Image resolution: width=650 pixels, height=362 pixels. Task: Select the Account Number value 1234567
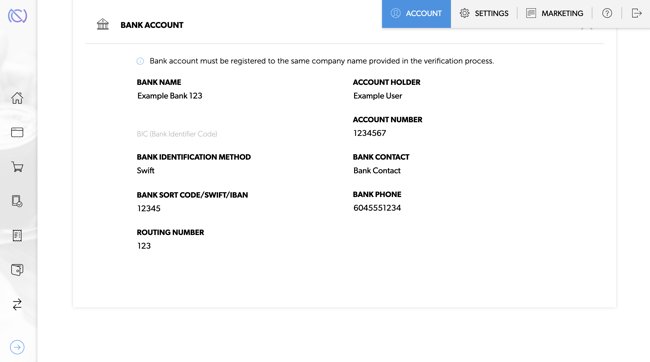click(369, 133)
